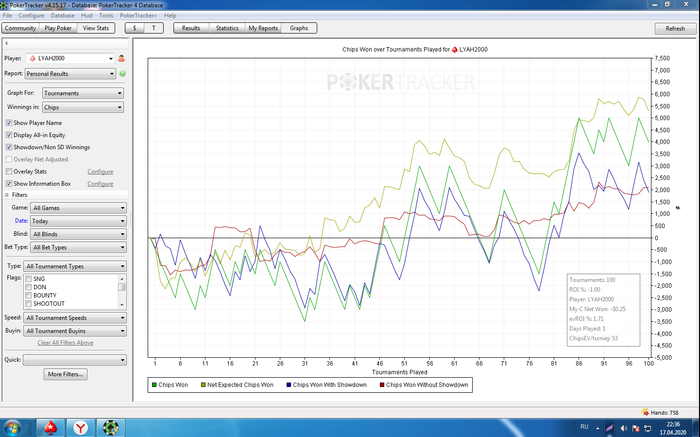The height and width of the screenshot is (437, 700).
Task: Open the Hud menu
Action: tap(87, 16)
